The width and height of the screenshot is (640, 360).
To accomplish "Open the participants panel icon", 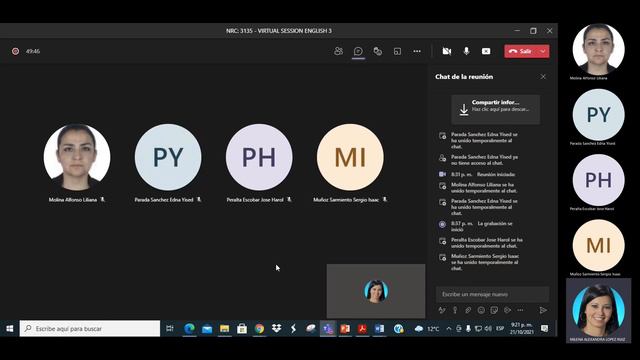I will (x=338, y=51).
